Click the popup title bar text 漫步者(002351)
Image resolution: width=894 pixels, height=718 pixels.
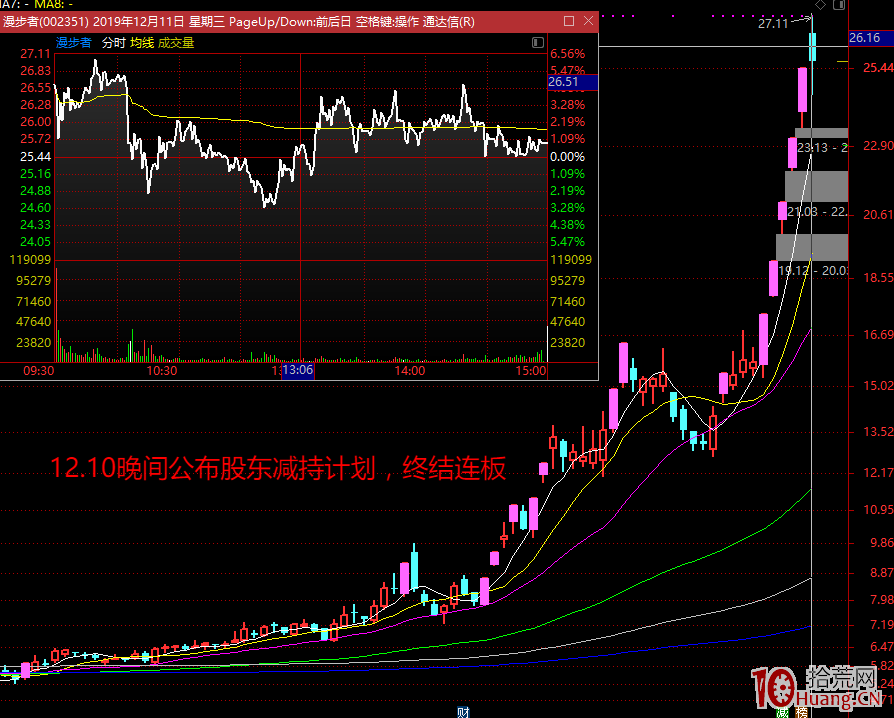[x=46, y=22]
